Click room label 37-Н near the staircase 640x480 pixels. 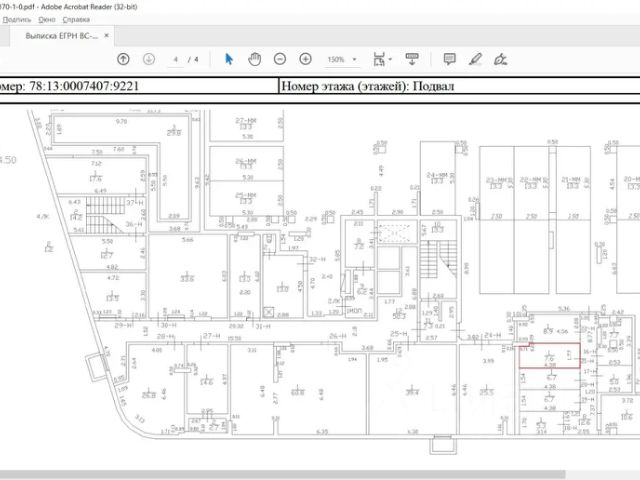[x=134, y=202]
